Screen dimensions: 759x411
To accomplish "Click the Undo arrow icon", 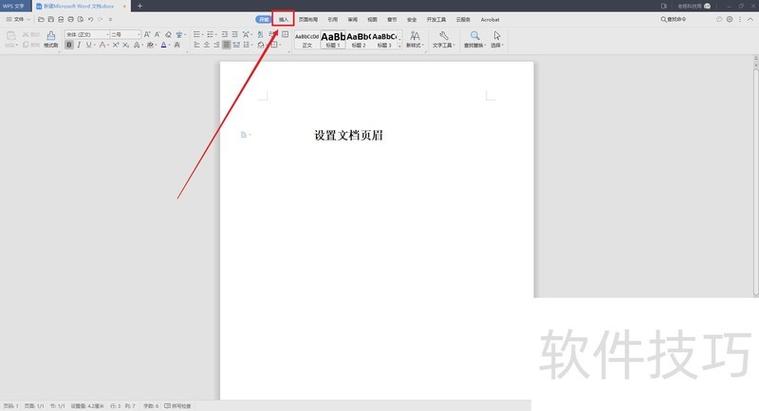I will (x=91, y=19).
